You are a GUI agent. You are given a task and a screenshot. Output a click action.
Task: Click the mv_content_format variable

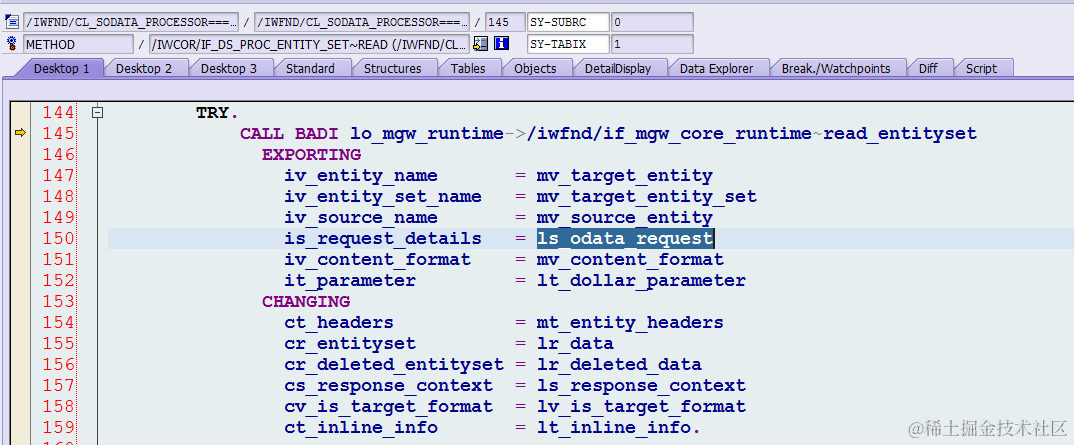point(630,259)
